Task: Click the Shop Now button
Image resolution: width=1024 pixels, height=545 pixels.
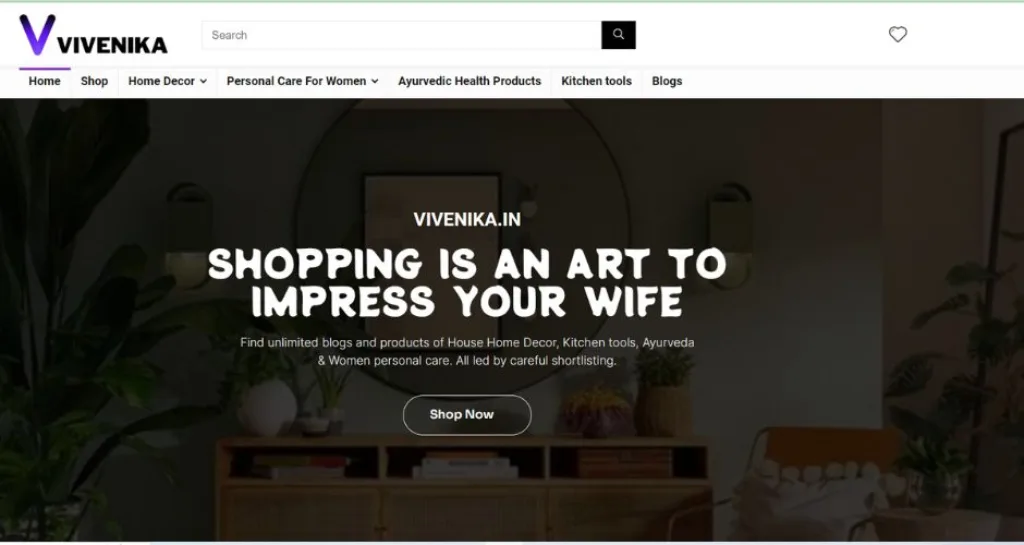Action: [467, 415]
